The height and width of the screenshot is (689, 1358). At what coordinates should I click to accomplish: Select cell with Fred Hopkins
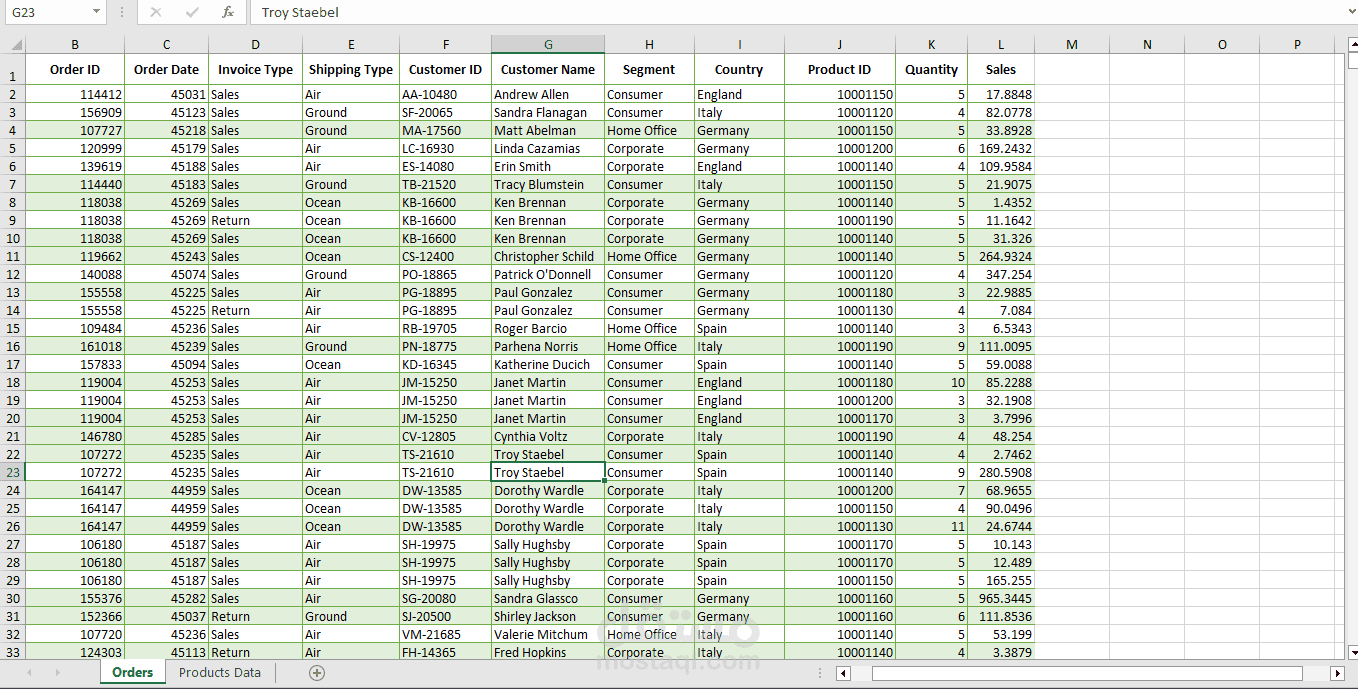coord(548,652)
